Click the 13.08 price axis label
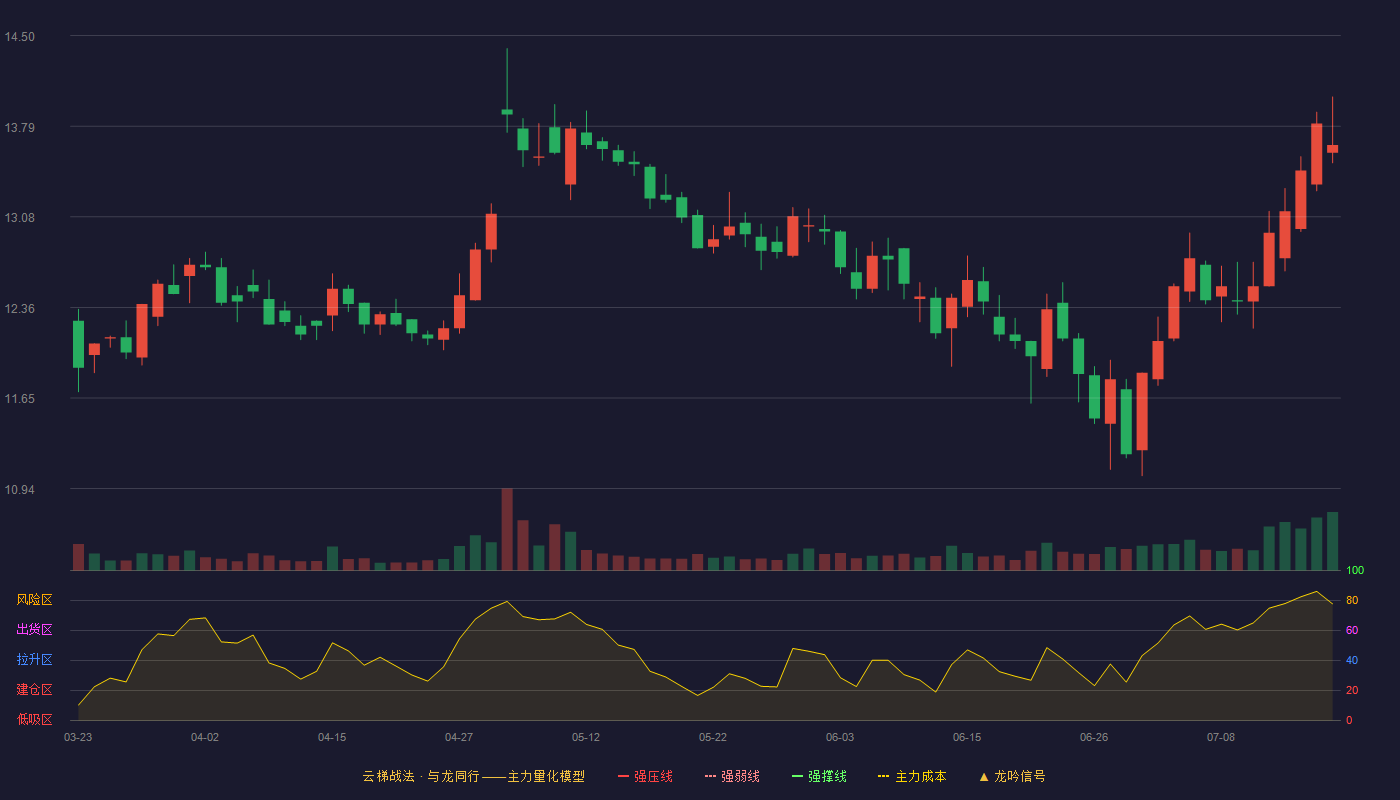1400x800 pixels. click(20, 218)
